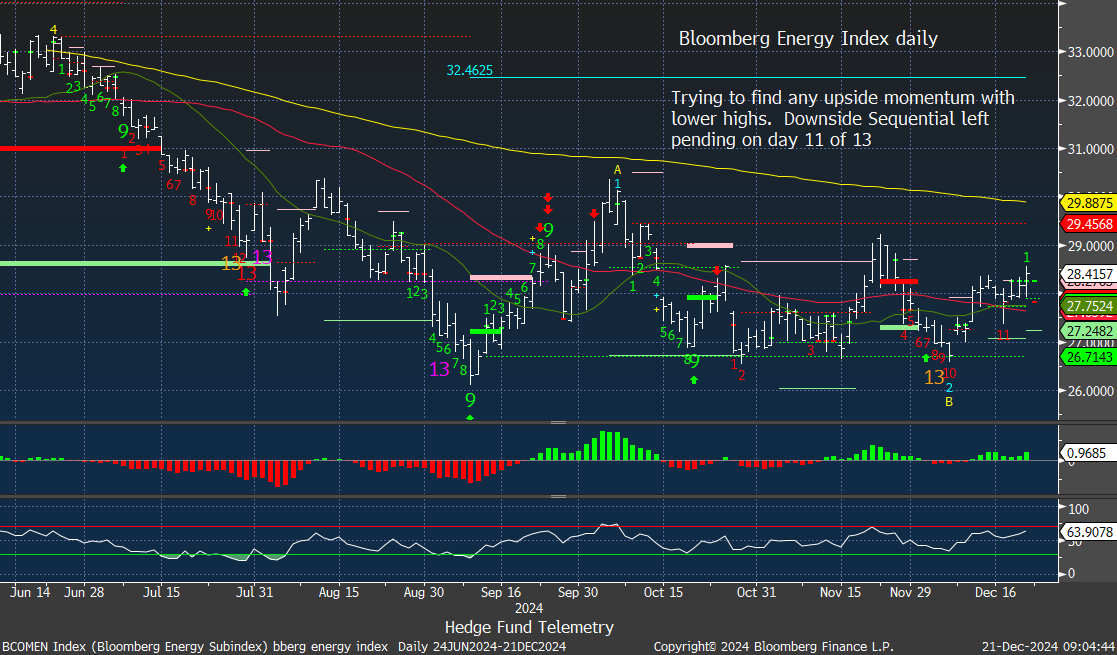Select the red 29.4568 price tag

(x=1089, y=224)
